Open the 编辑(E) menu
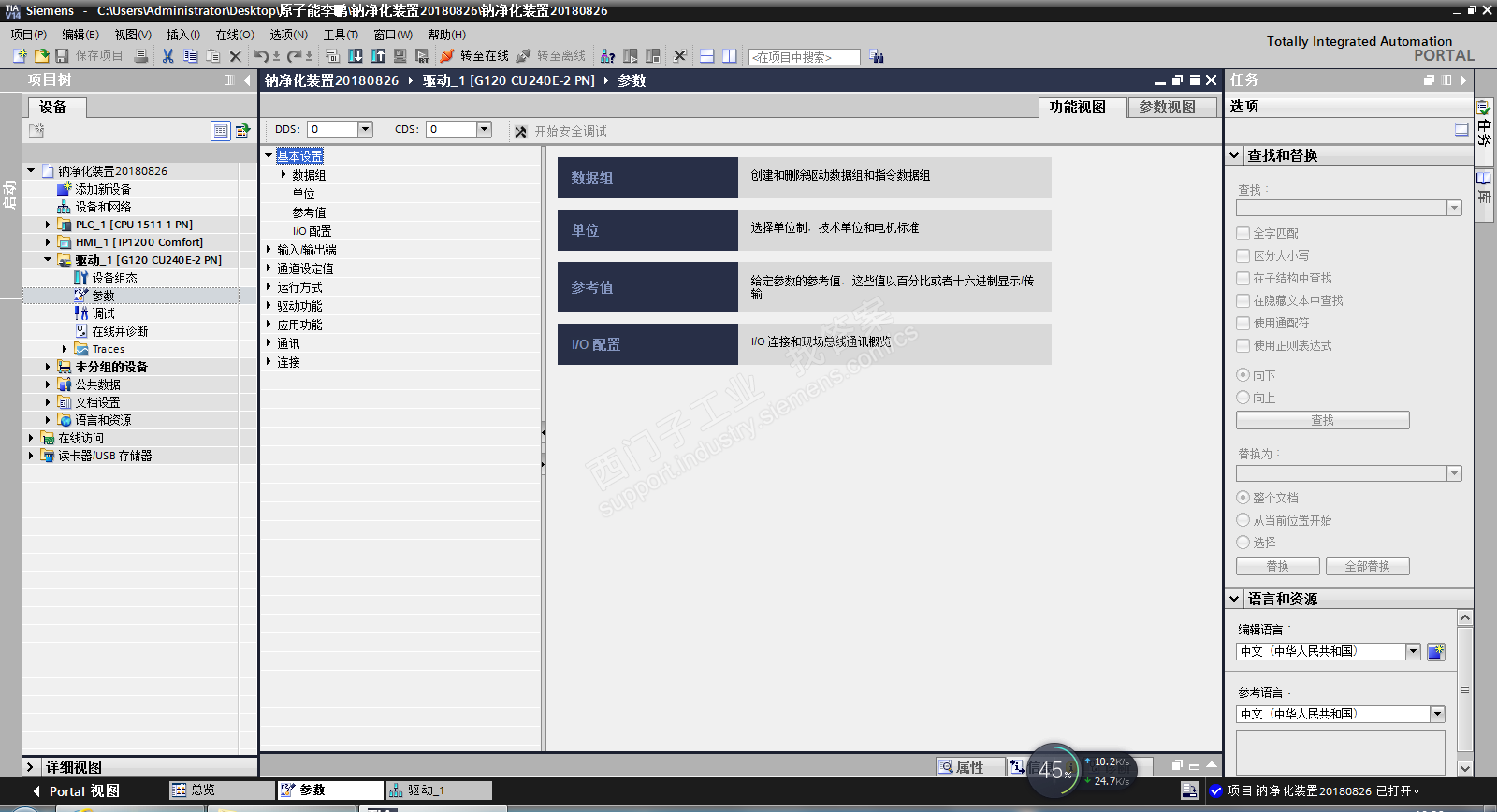Screen dimensions: 1497x812 click(80, 35)
